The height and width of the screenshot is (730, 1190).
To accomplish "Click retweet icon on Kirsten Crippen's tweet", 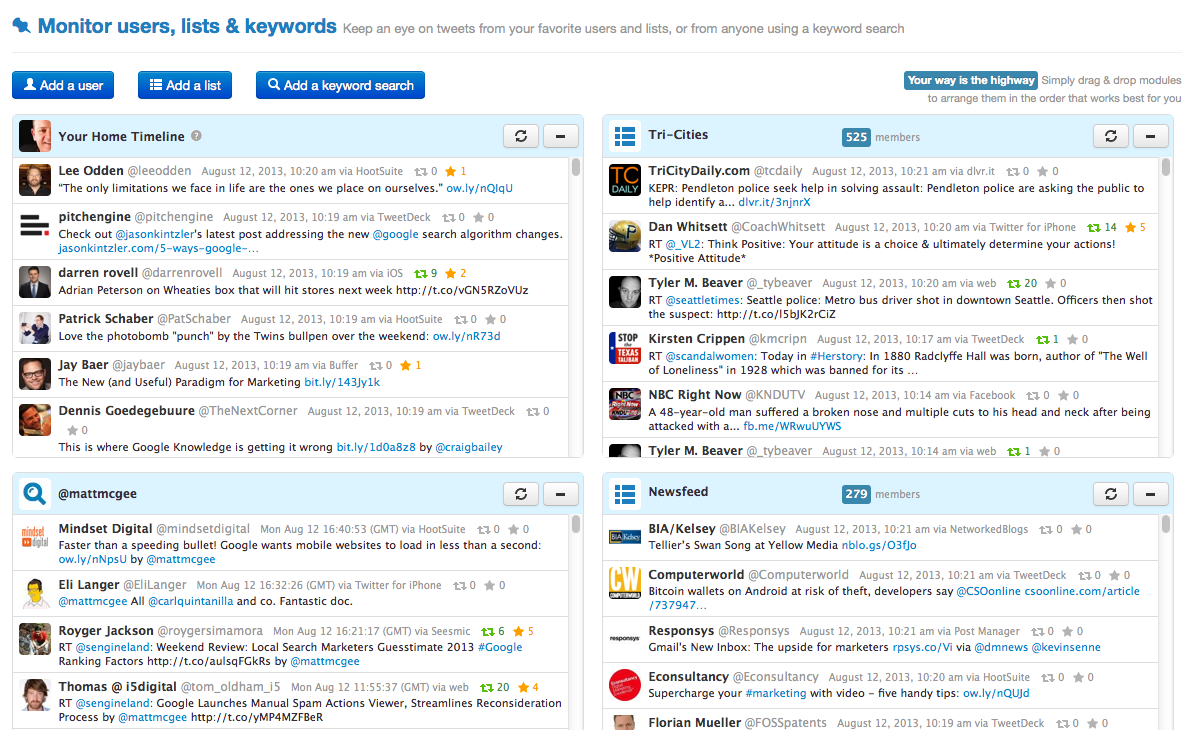I will pos(1043,340).
